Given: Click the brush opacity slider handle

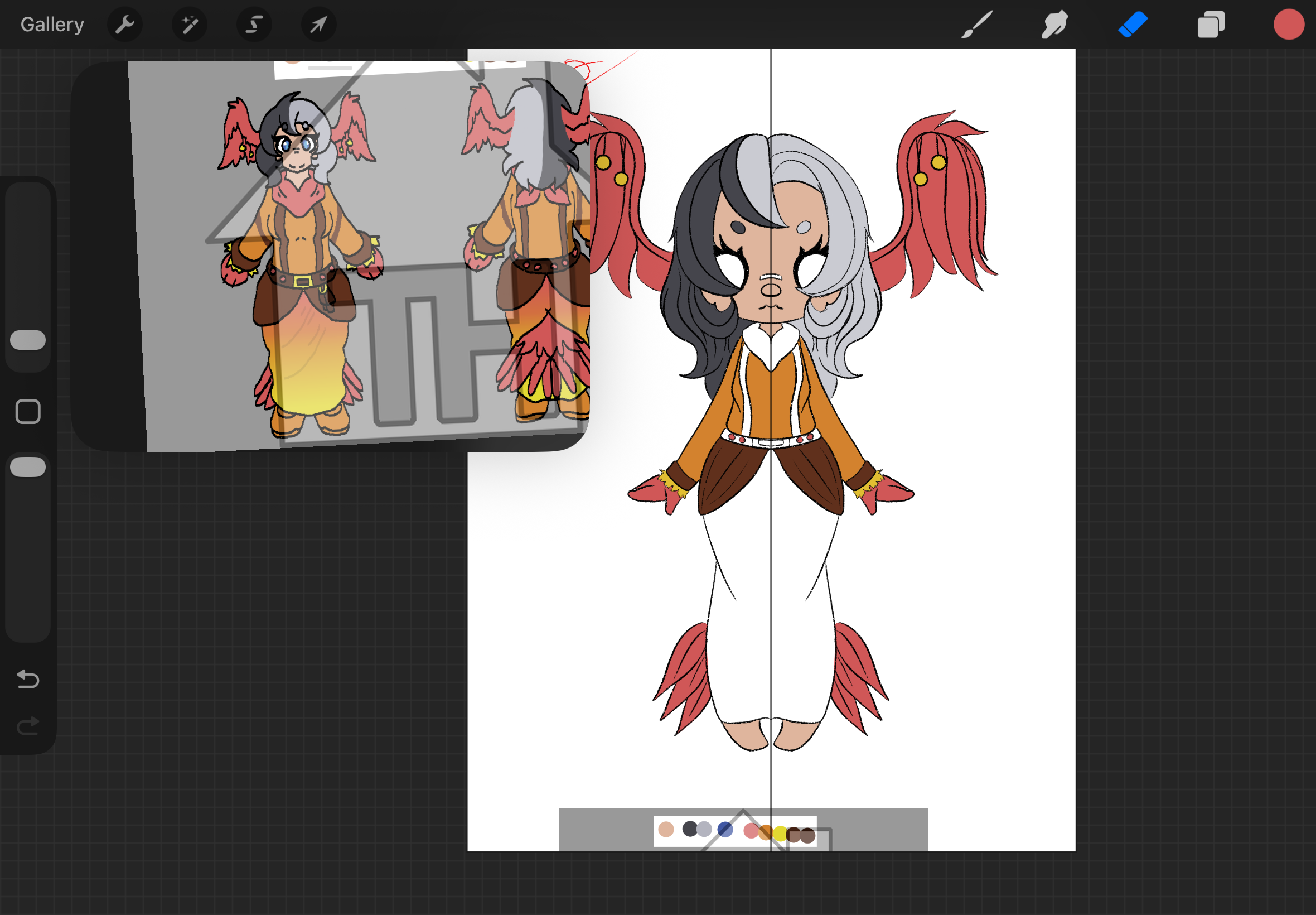Looking at the screenshot, I should click(27, 467).
